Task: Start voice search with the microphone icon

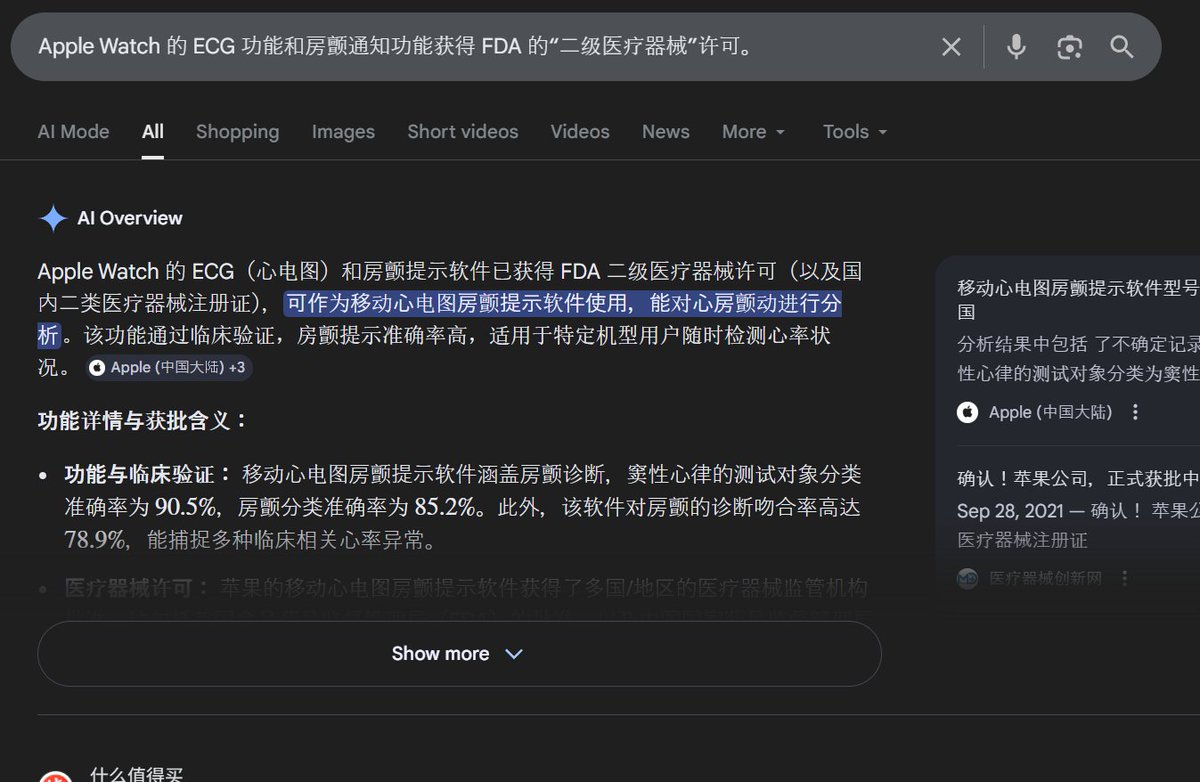Action: [1016, 47]
